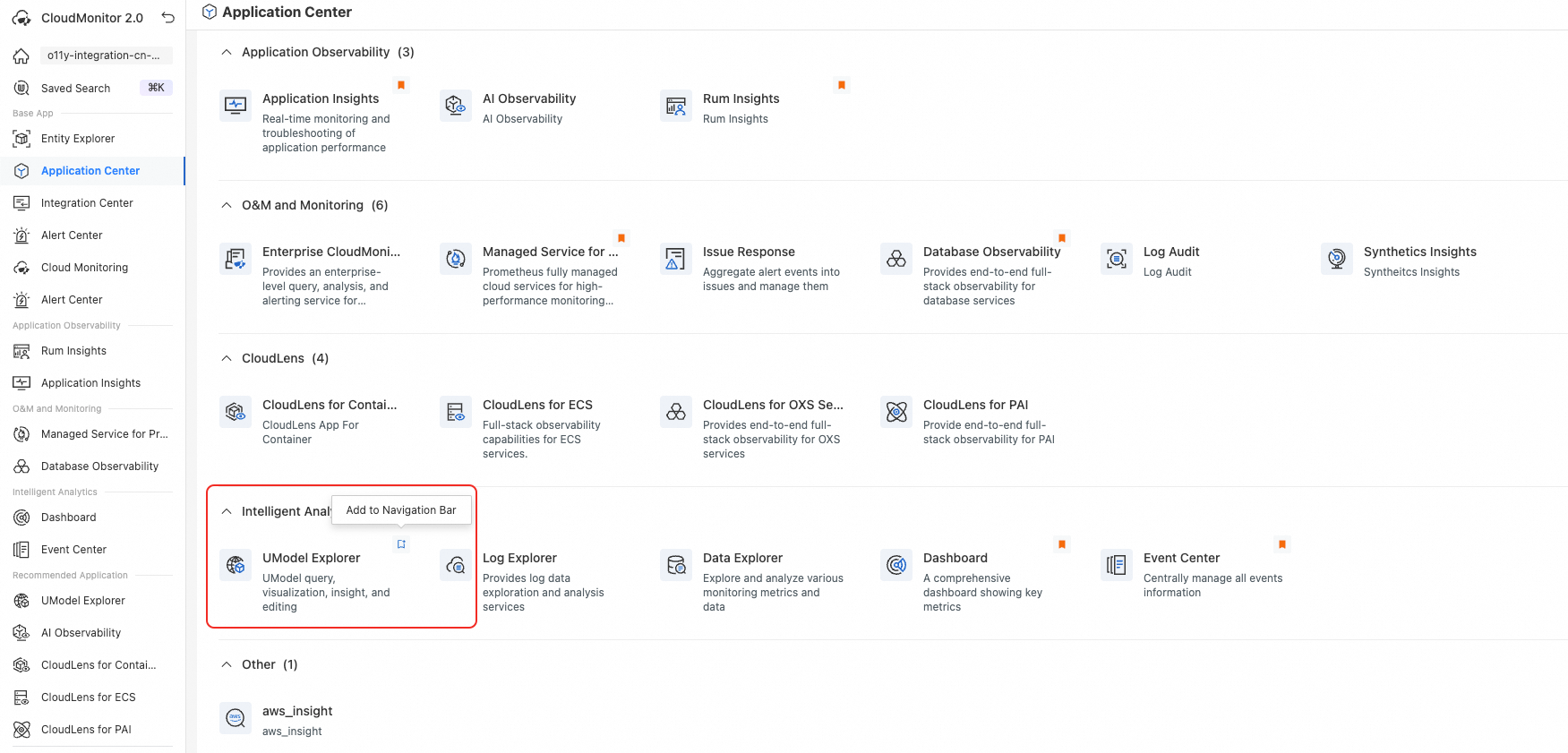Open the Data Explorer title link
Viewport: 1568px width, 753px height.
coord(742,558)
